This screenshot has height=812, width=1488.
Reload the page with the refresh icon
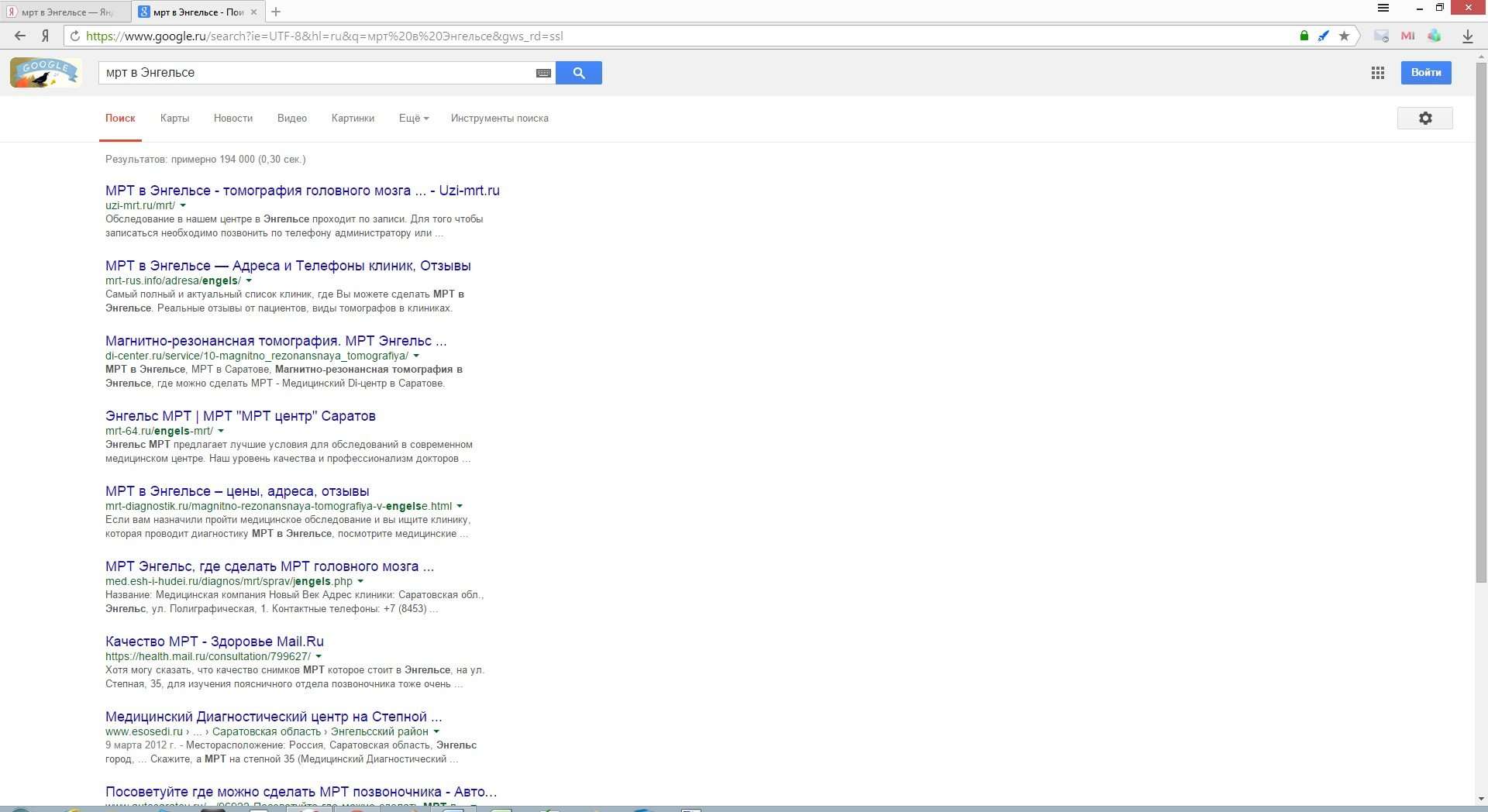[x=75, y=36]
